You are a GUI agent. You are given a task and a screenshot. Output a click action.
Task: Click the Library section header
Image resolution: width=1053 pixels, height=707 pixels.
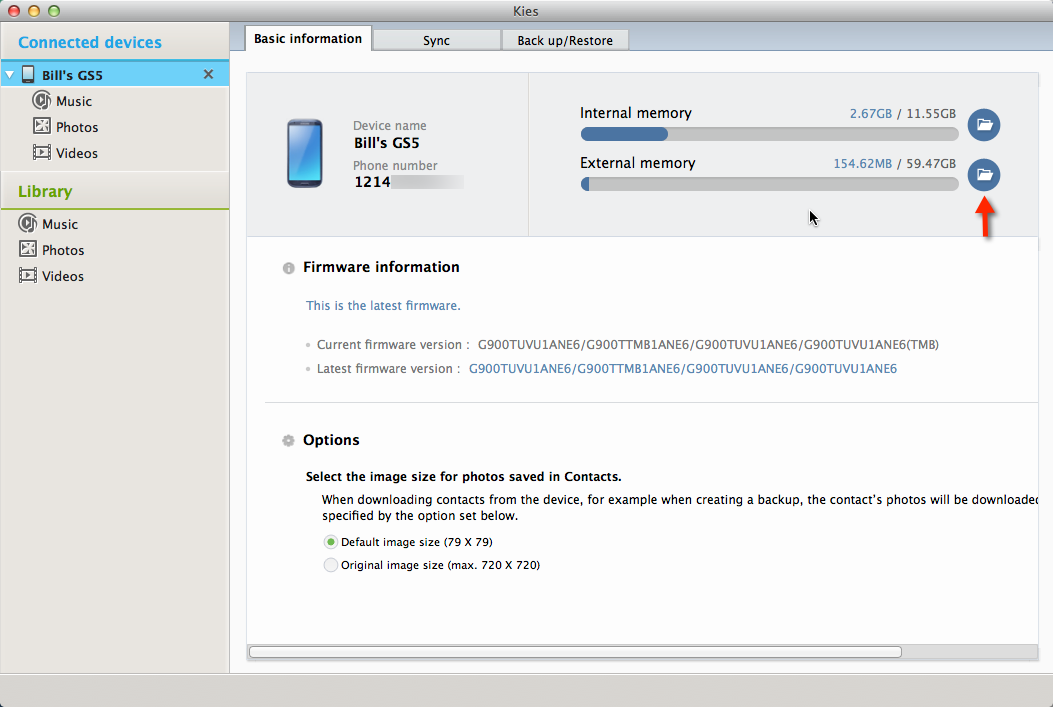tap(45, 191)
